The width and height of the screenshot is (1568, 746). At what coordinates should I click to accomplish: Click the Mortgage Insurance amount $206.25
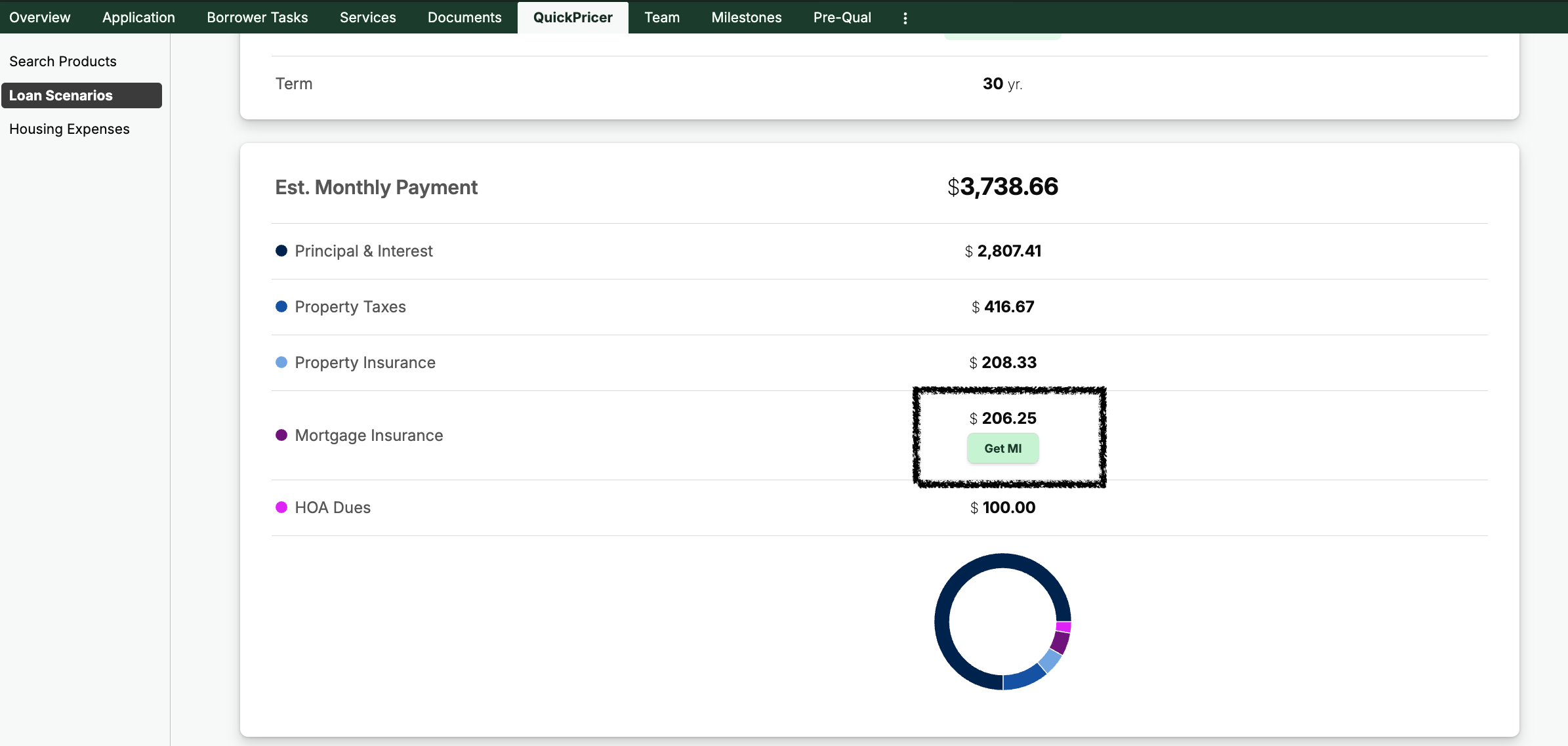1003,418
